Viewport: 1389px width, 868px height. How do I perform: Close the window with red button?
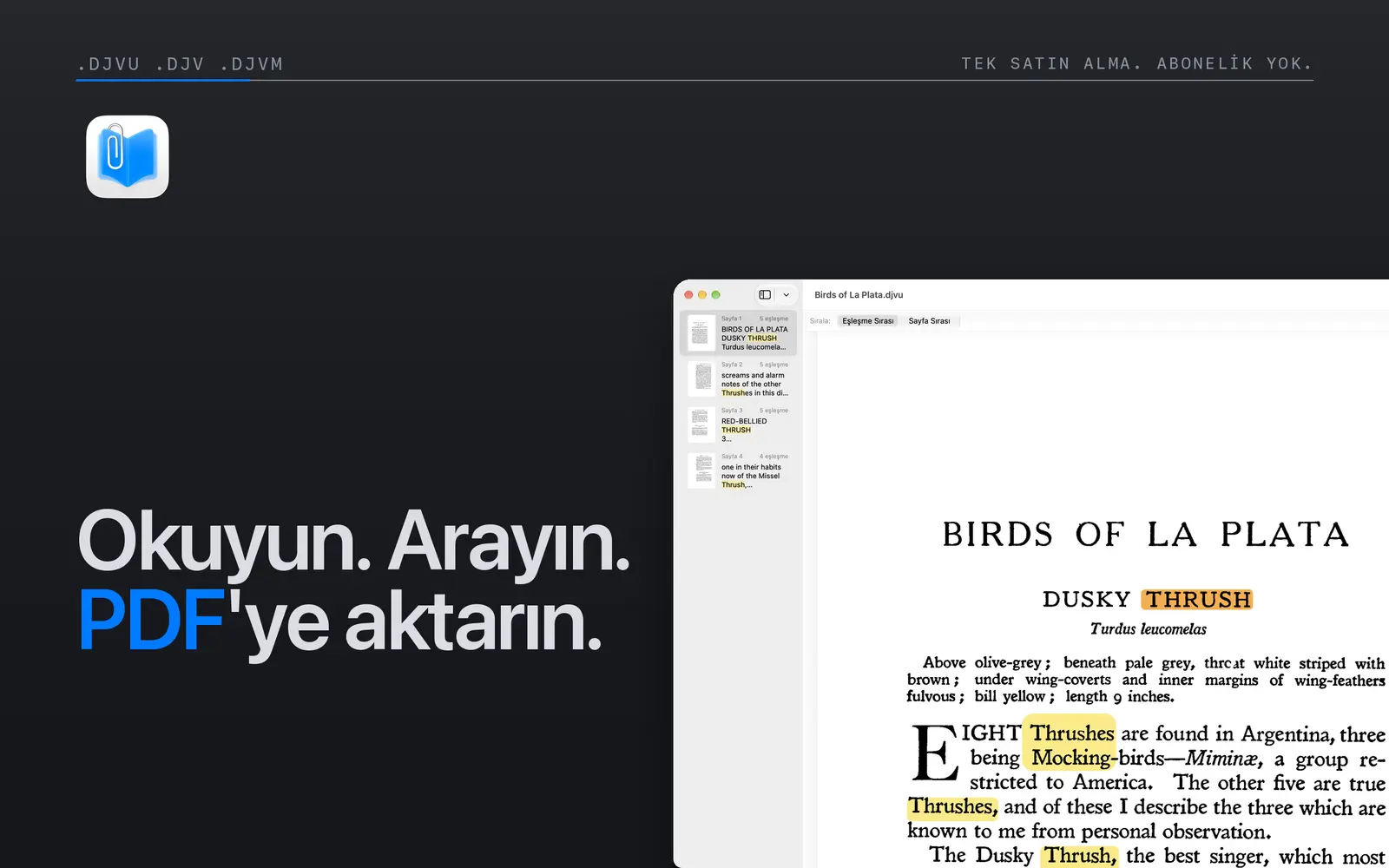pyautogui.click(x=688, y=295)
